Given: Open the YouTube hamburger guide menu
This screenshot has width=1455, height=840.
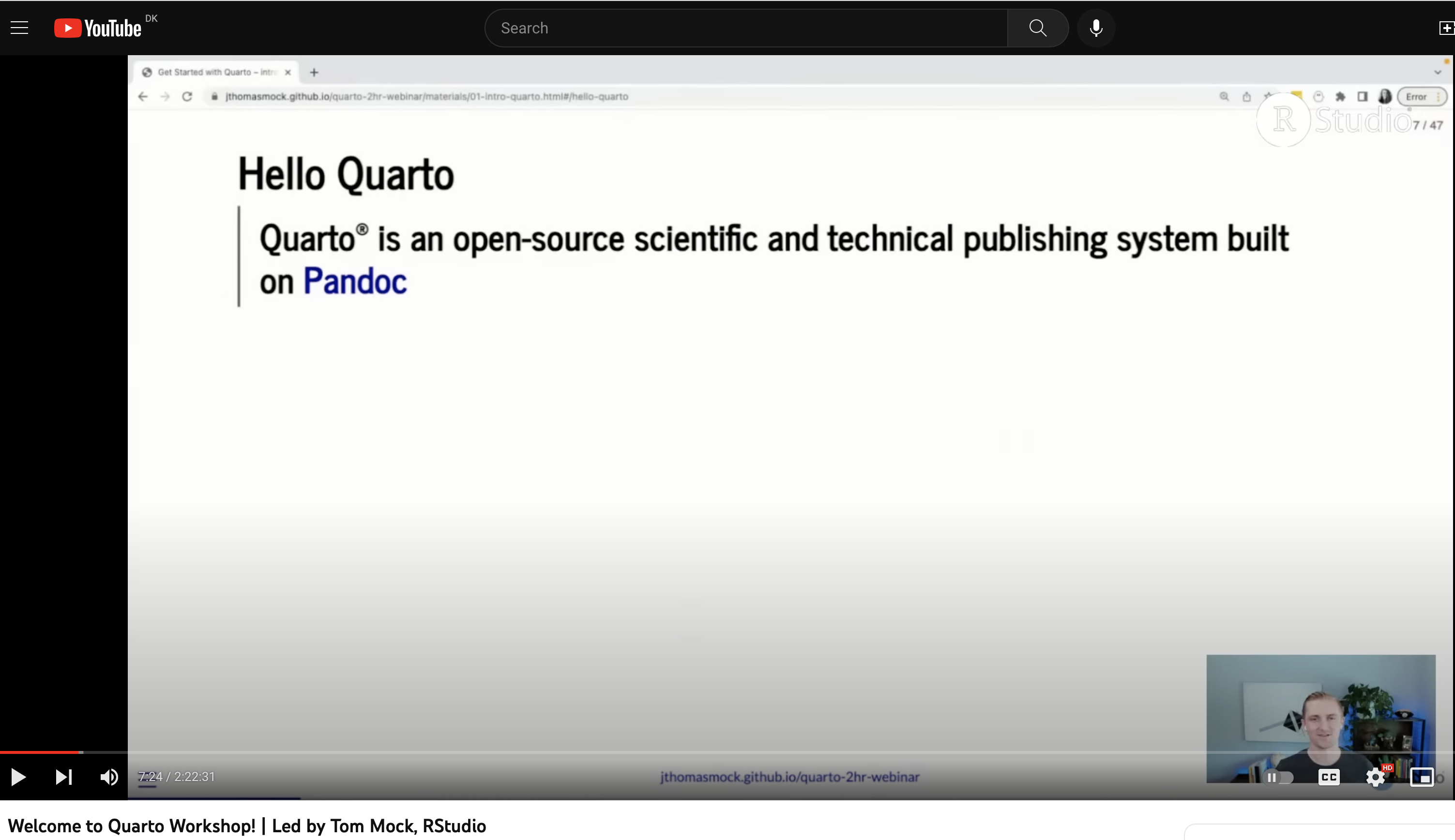Looking at the screenshot, I should click(x=19, y=28).
